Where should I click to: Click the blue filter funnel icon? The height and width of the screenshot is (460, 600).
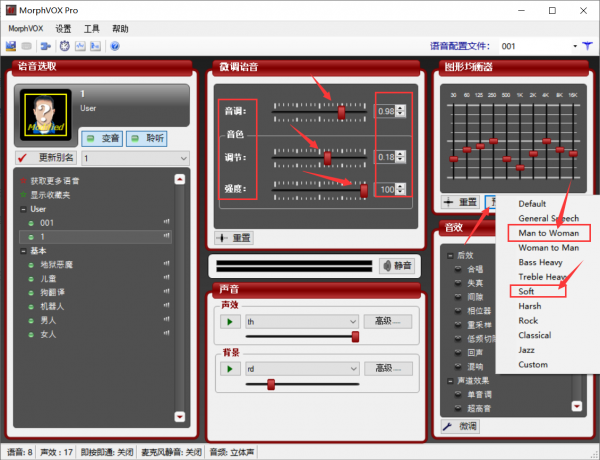587,46
